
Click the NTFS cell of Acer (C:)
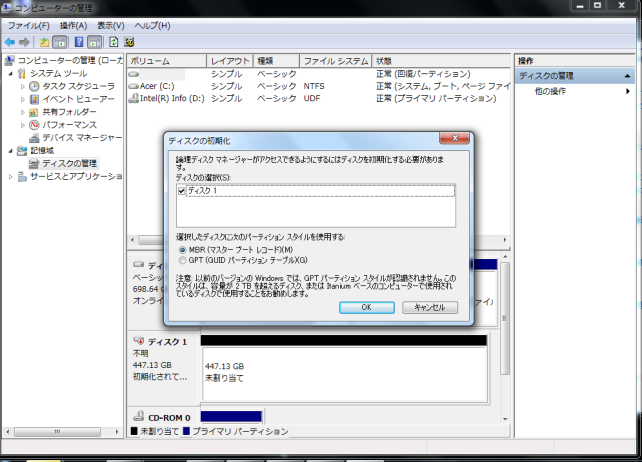[x=314, y=86]
